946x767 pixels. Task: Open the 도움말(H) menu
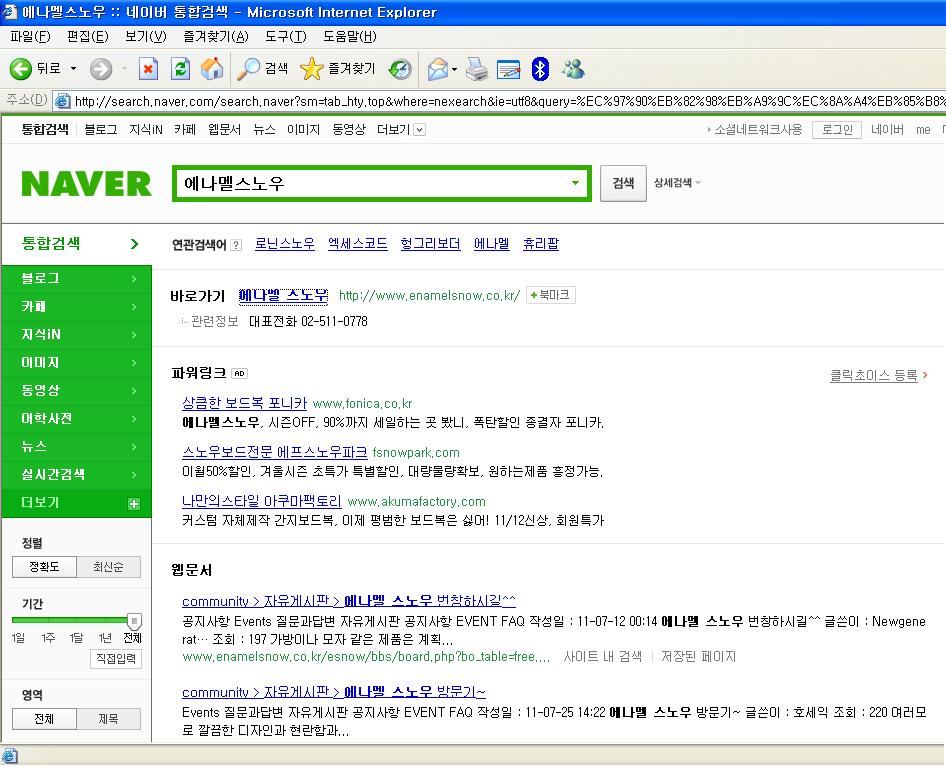350,37
